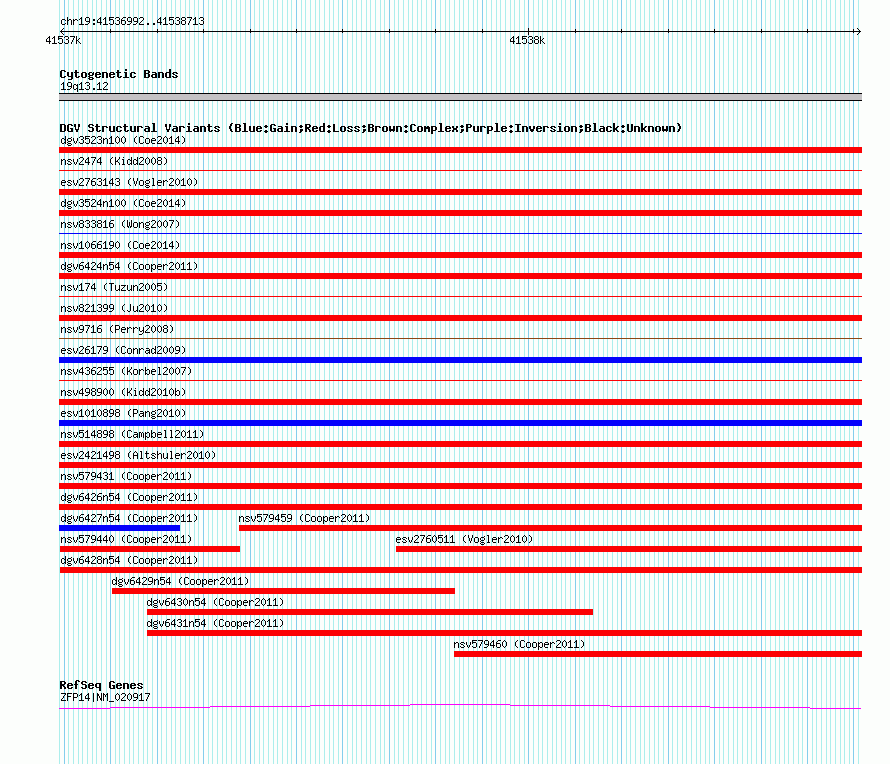Open nsv498900 (Kidd2010b) entry
890x764 pixels.
(123, 392)
